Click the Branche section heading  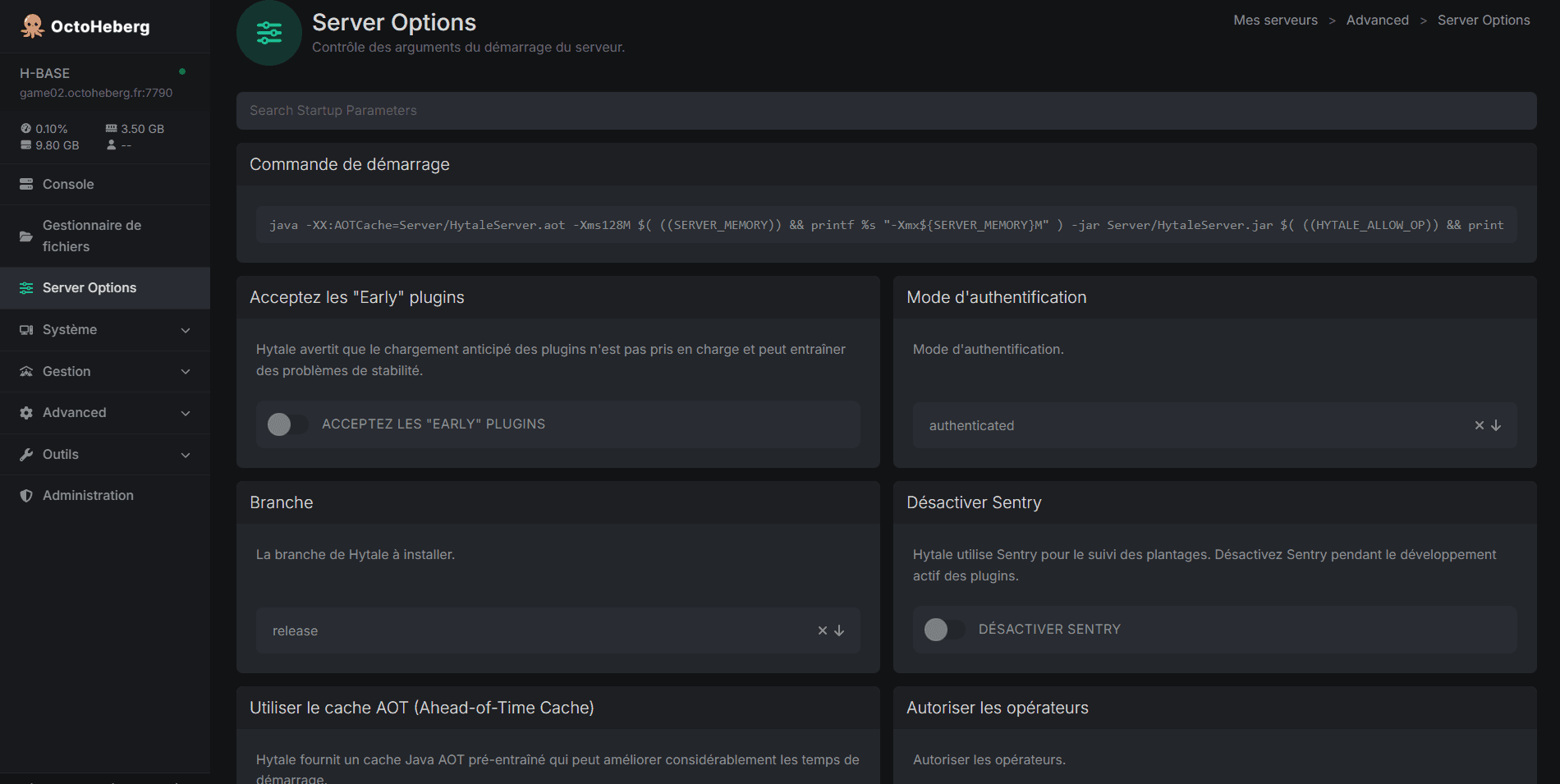281,502
